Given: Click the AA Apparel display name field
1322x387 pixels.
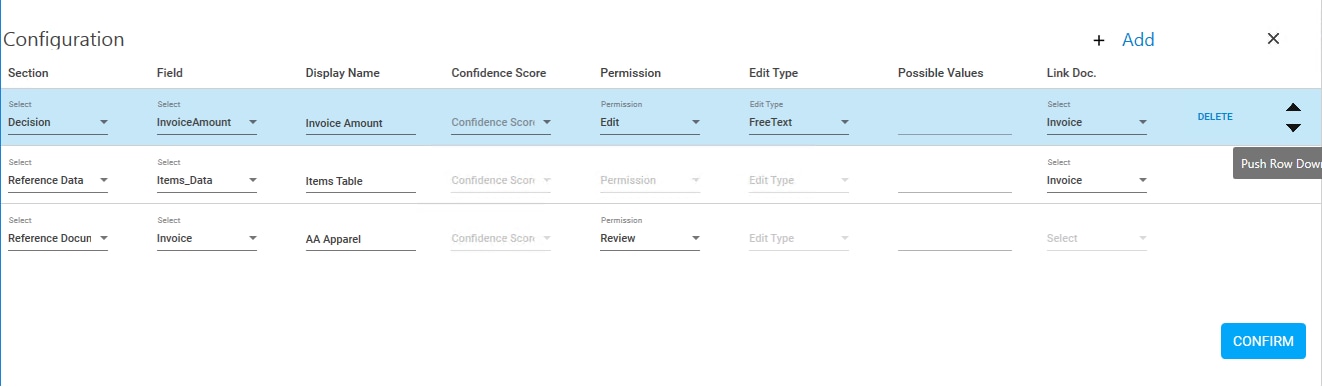Looking at the screenshot, I should click(360, 239).
